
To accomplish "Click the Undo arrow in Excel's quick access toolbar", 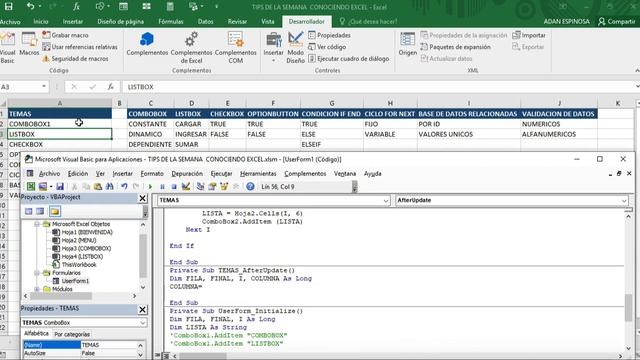I will point(30,6).
